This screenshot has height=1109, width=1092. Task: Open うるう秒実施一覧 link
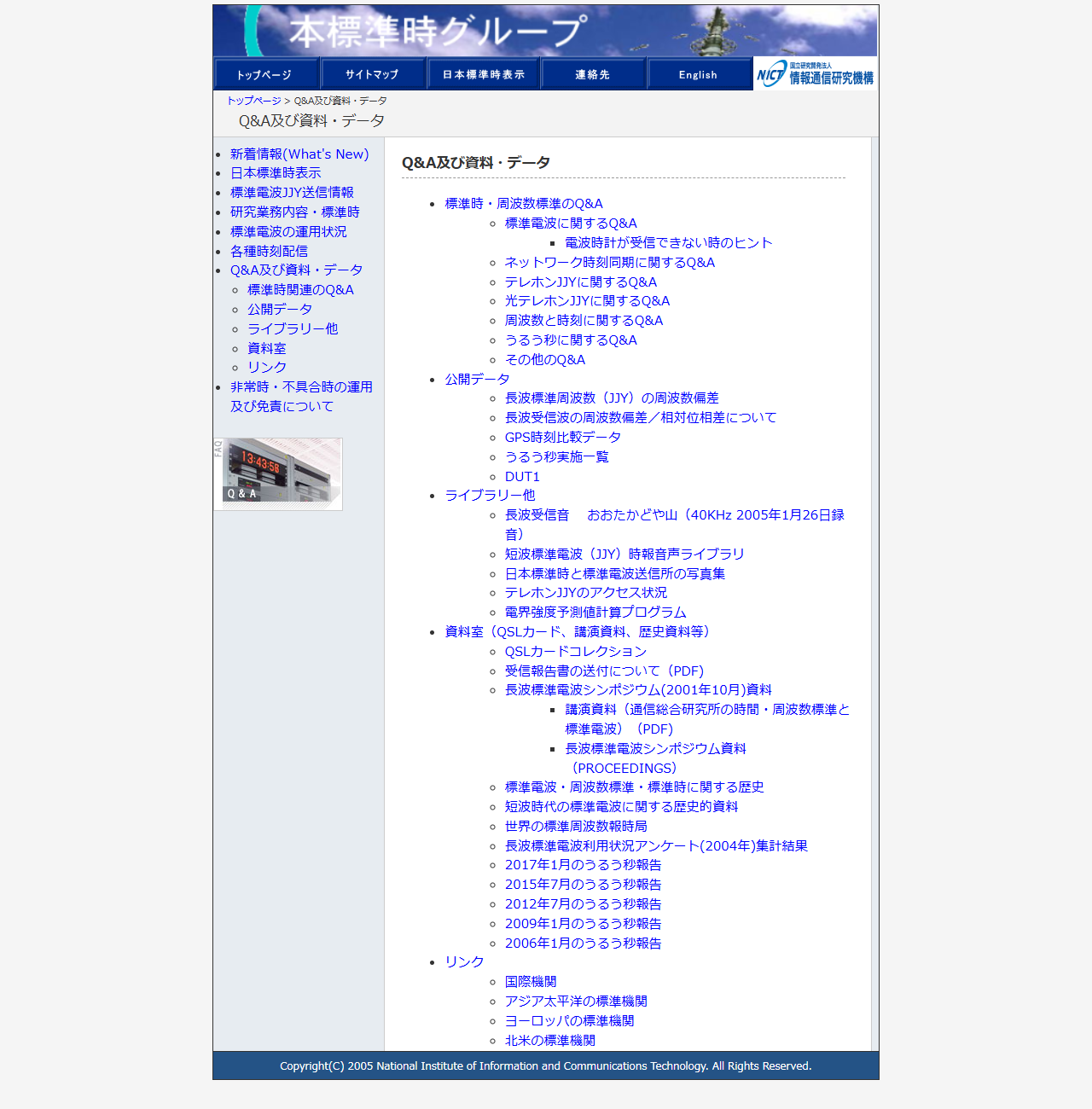tap(557, 457)
